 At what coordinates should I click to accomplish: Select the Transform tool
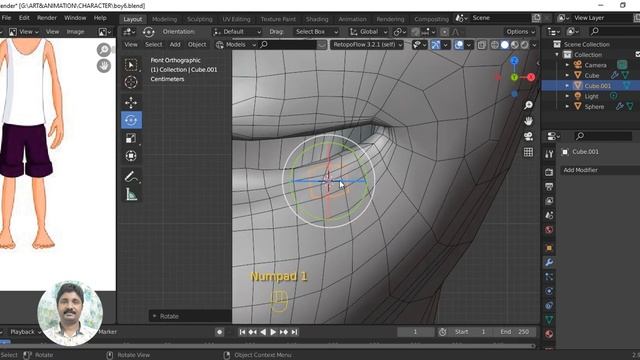point(131,156)
